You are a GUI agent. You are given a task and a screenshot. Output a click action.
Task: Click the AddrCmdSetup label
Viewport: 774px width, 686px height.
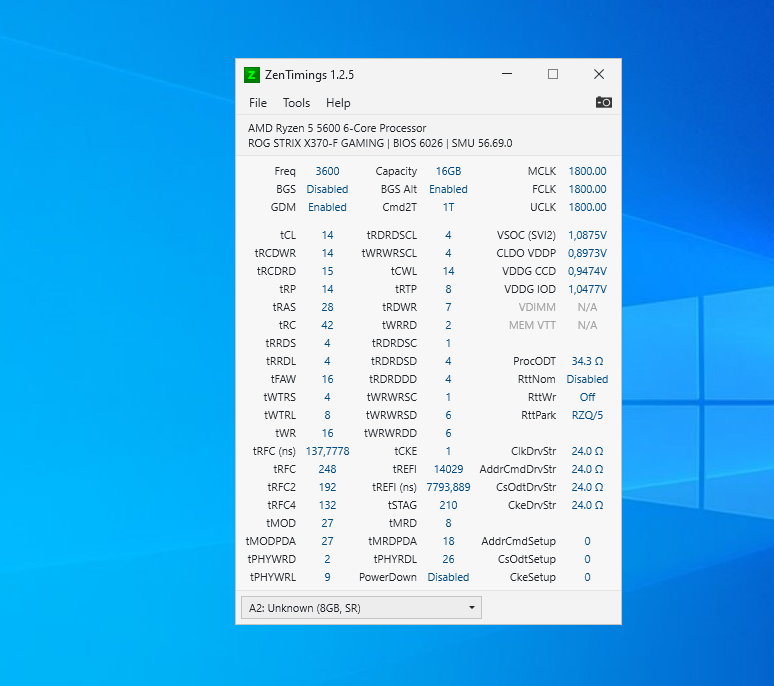pos(519,541)
